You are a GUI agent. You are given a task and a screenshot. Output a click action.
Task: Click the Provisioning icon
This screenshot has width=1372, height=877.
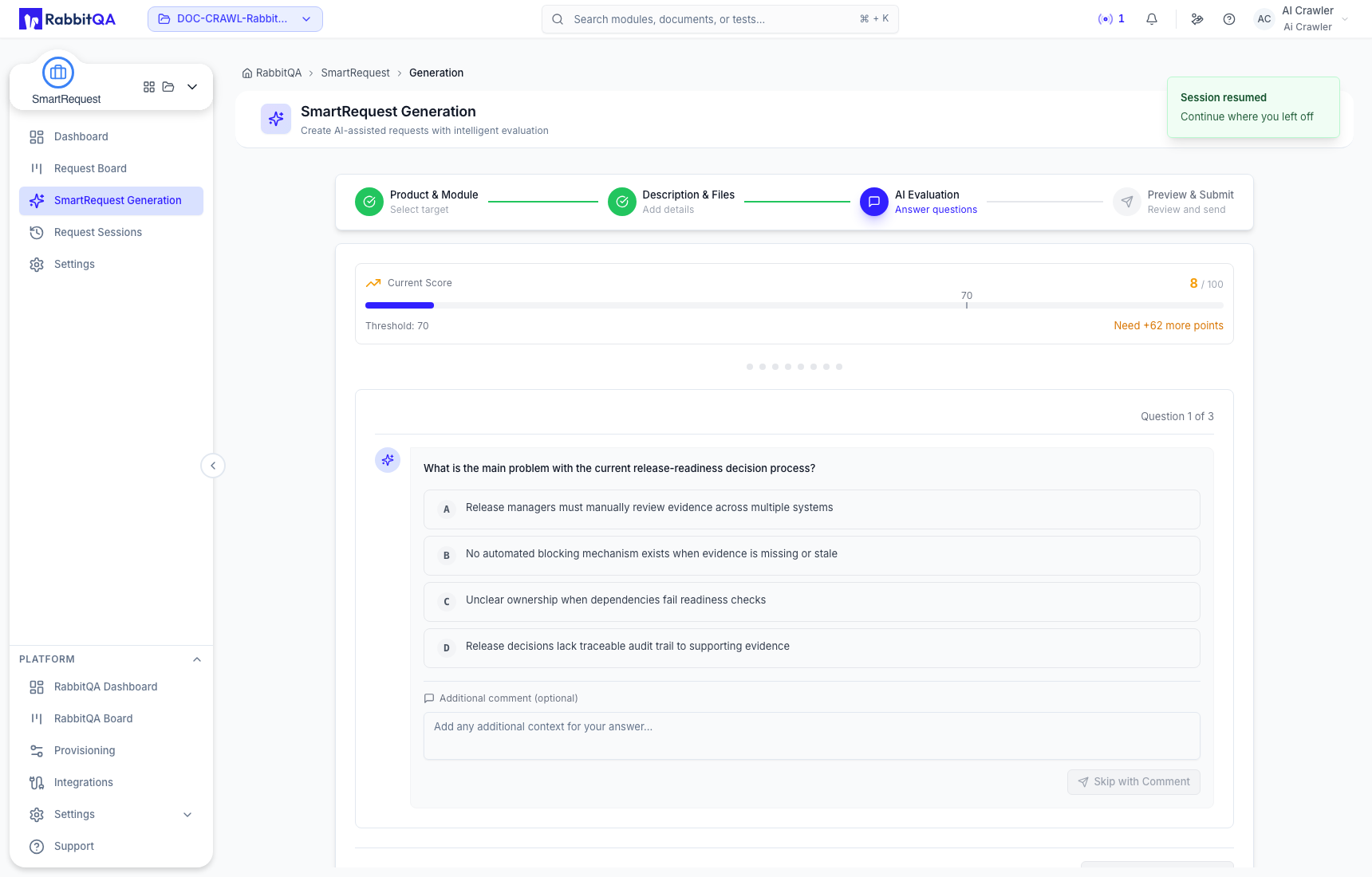(x=37, y=751)
